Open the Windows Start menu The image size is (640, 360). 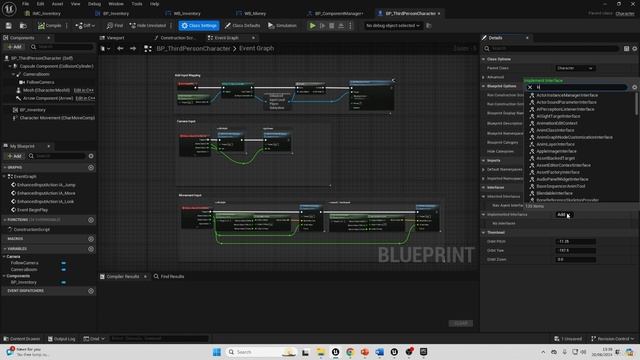click(x=217, y=352)
